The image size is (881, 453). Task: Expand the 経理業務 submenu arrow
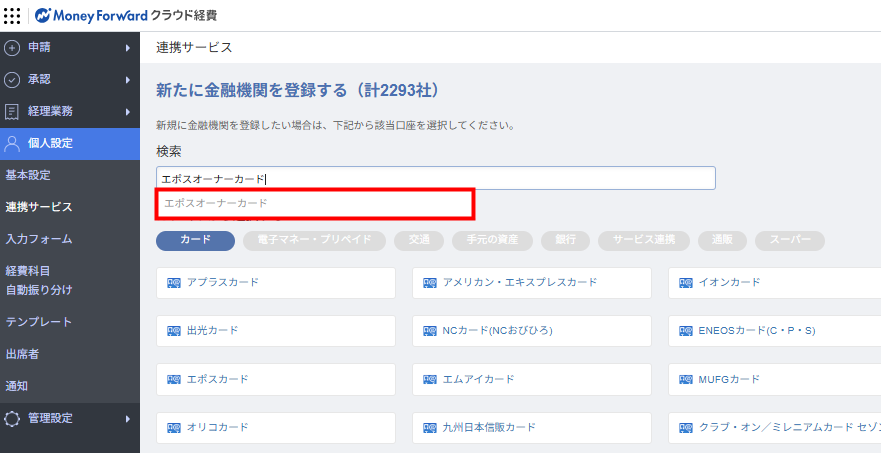128,112
